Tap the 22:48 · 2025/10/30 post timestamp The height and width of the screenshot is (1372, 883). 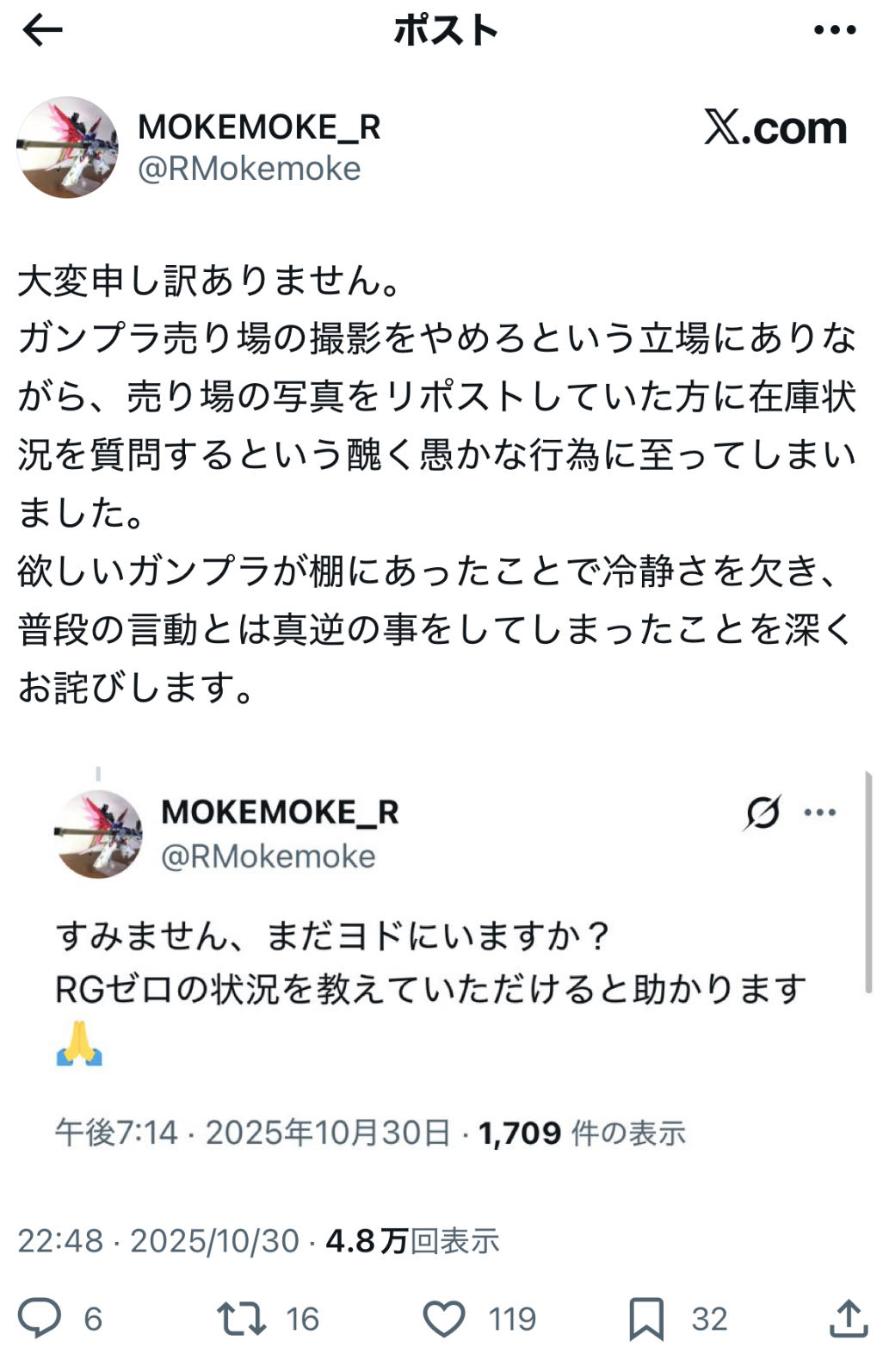(x=158, y=1241)
